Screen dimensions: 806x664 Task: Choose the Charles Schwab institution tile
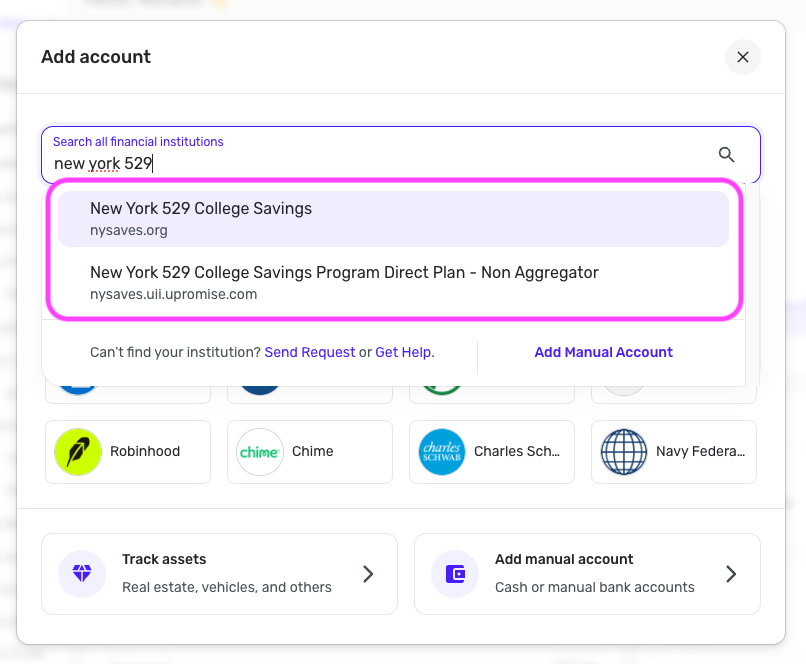(512, 452)
